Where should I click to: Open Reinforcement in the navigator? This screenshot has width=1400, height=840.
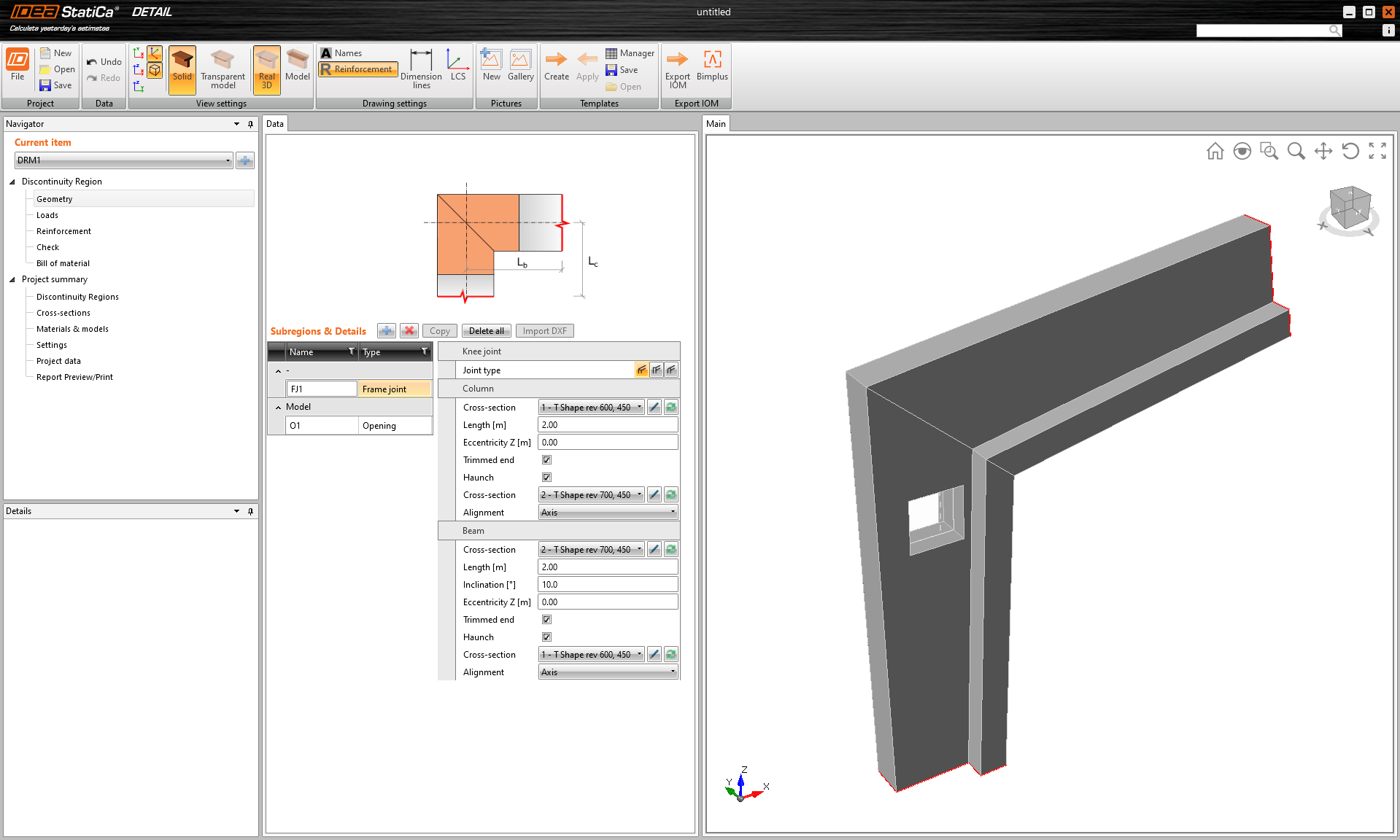[x=63, y=231]
